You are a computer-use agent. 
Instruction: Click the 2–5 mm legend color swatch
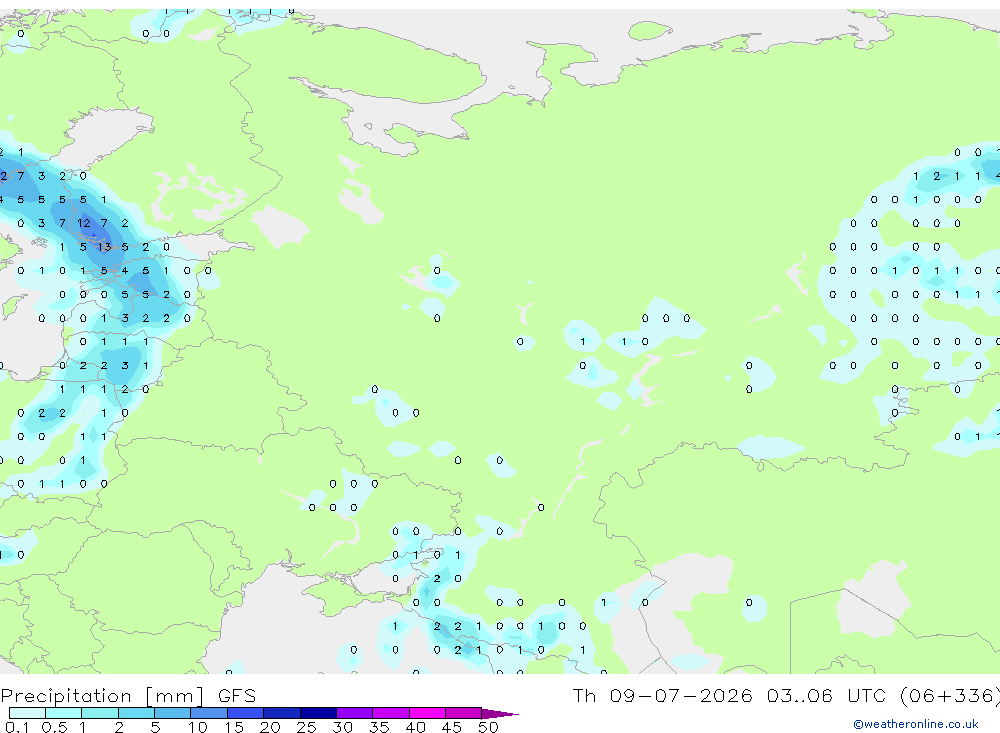coord(136,713)
